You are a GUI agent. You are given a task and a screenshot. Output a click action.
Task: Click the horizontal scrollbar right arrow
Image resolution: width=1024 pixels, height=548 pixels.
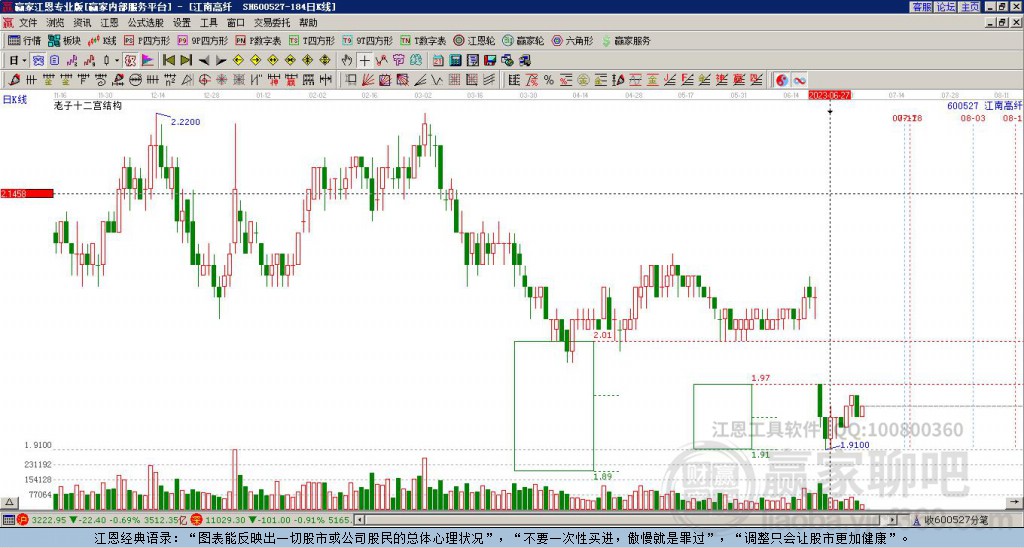point(893,520)
